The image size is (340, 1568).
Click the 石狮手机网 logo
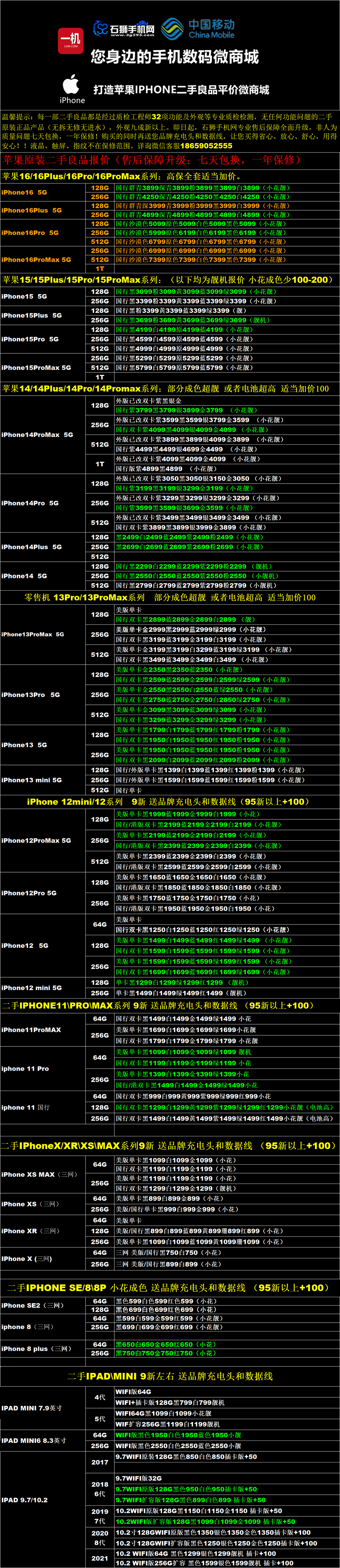point(124,29)
